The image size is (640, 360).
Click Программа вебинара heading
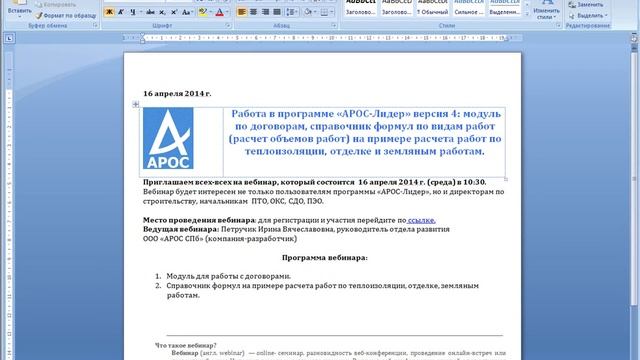324,258
